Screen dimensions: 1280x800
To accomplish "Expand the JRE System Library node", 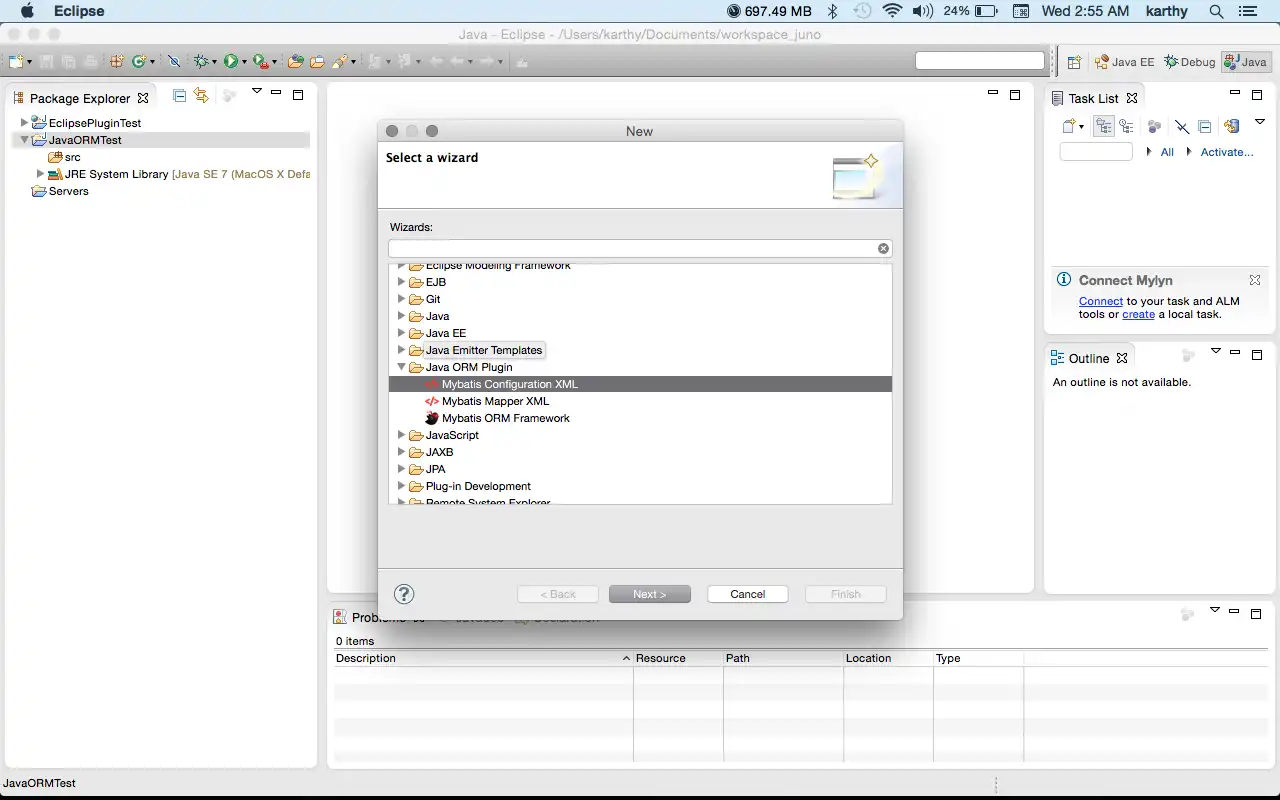I will pos(41,174).
